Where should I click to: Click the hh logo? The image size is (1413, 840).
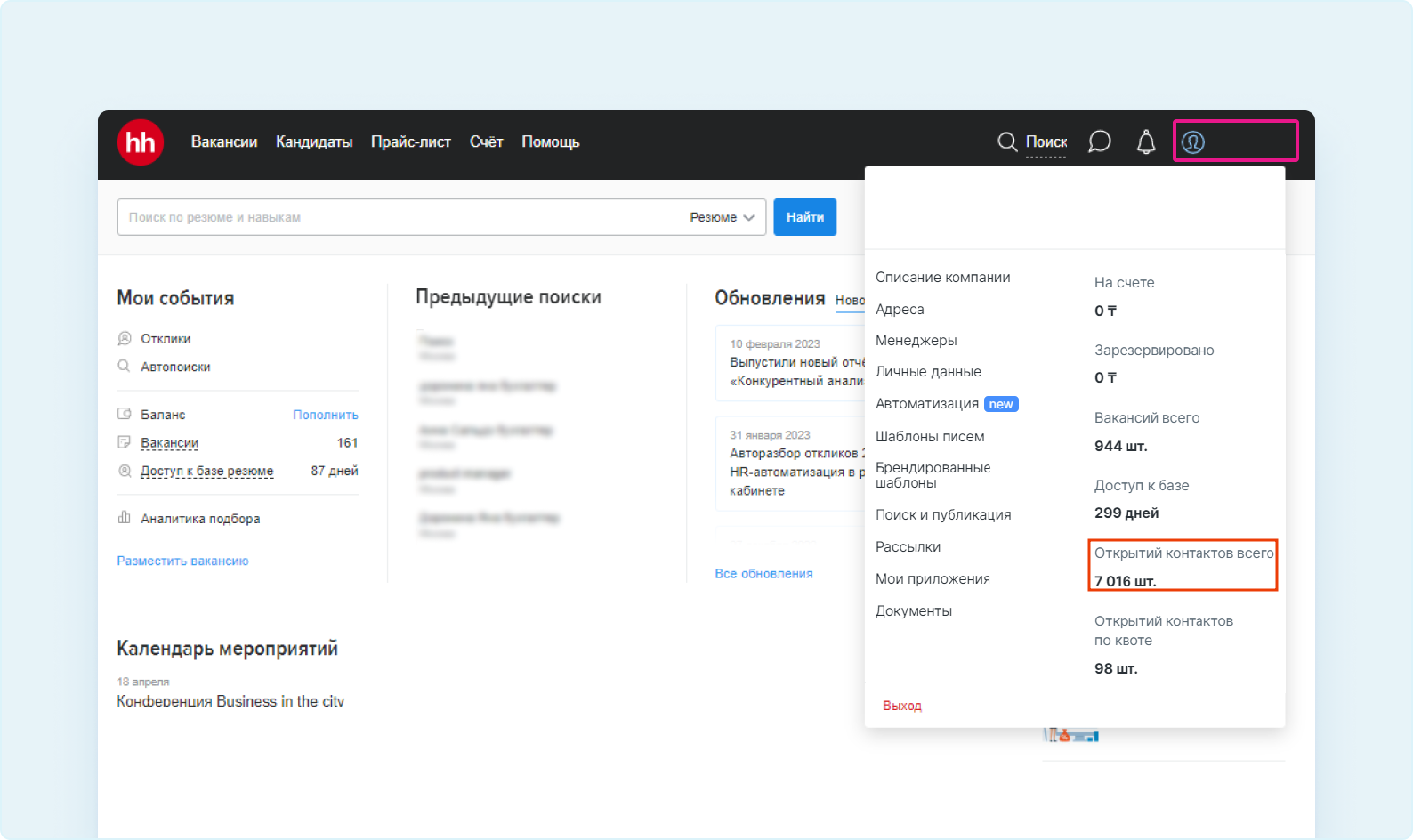141,142
